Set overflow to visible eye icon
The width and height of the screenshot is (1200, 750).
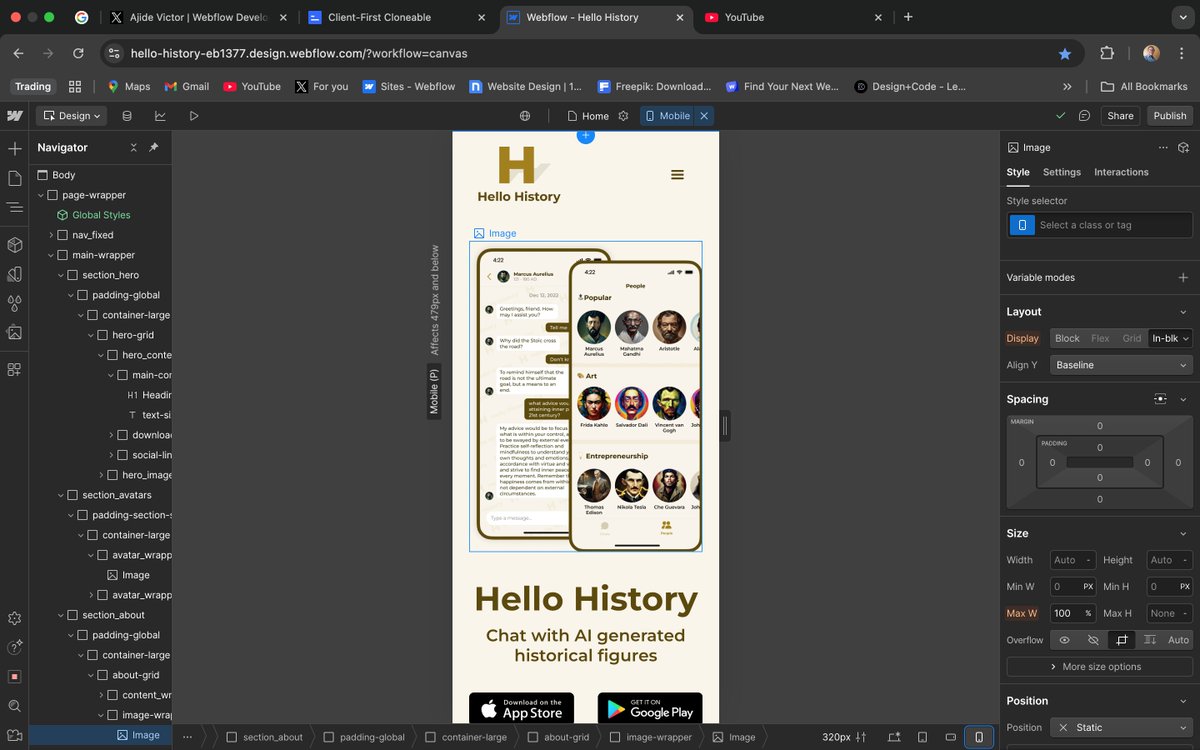pos(1065,640)
